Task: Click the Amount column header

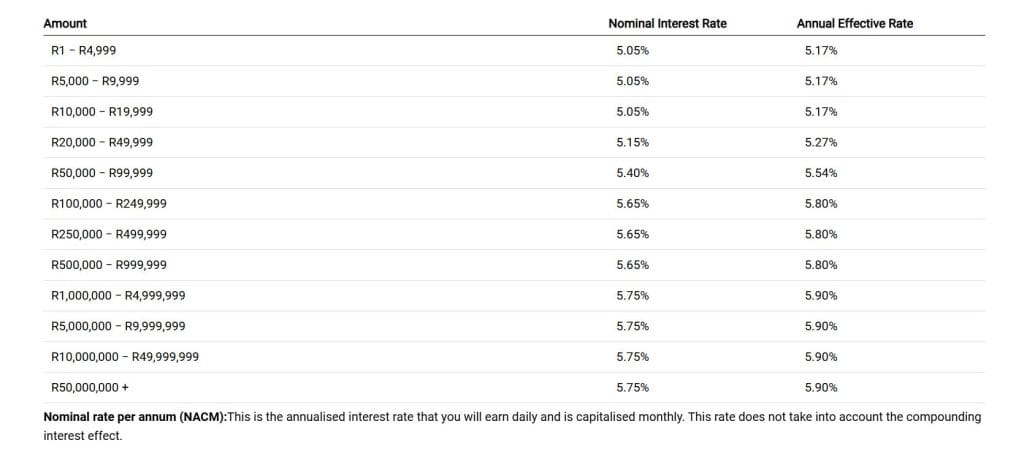Action: click(65, 23)
